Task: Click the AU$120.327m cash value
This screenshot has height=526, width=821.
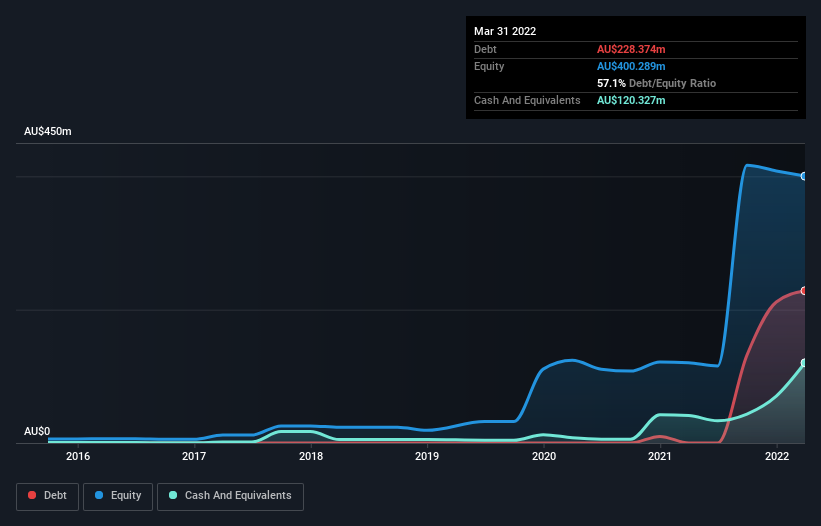Action: 631,100
